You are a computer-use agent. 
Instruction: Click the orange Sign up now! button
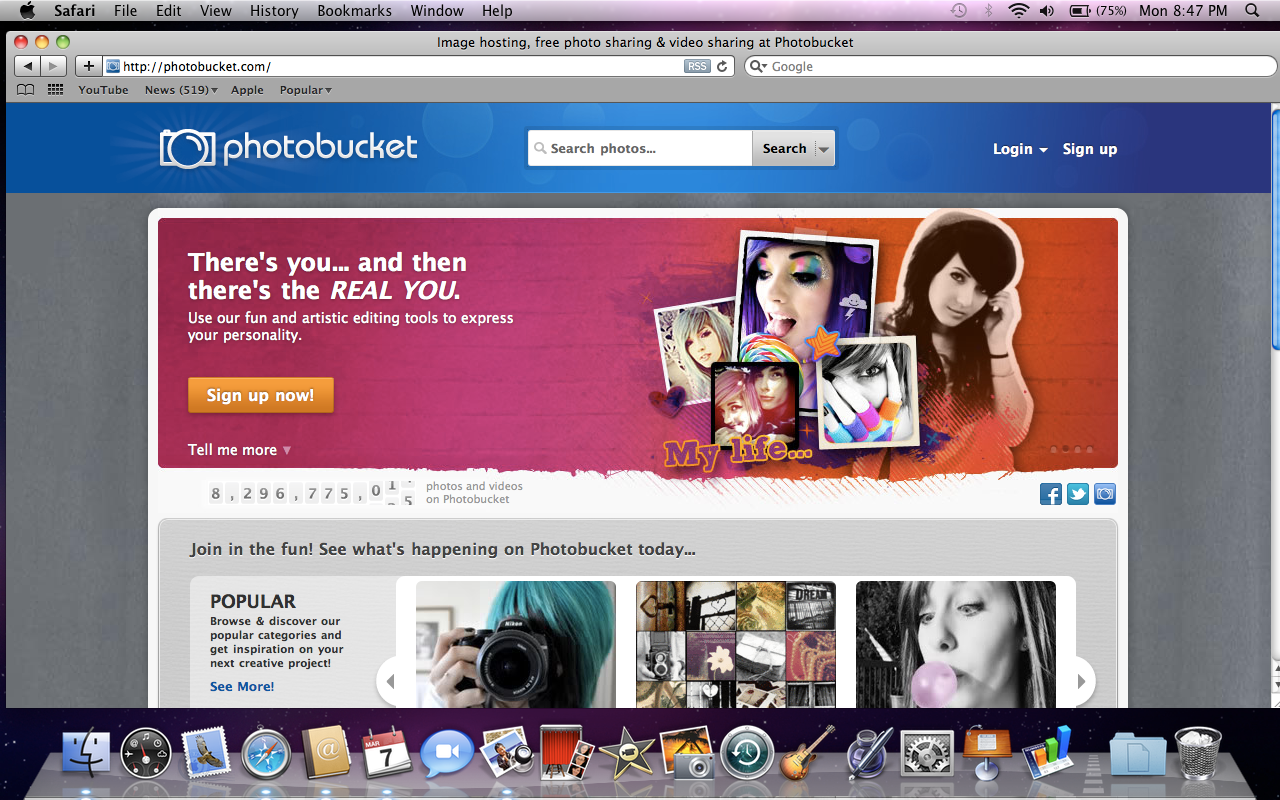[260, 395]
